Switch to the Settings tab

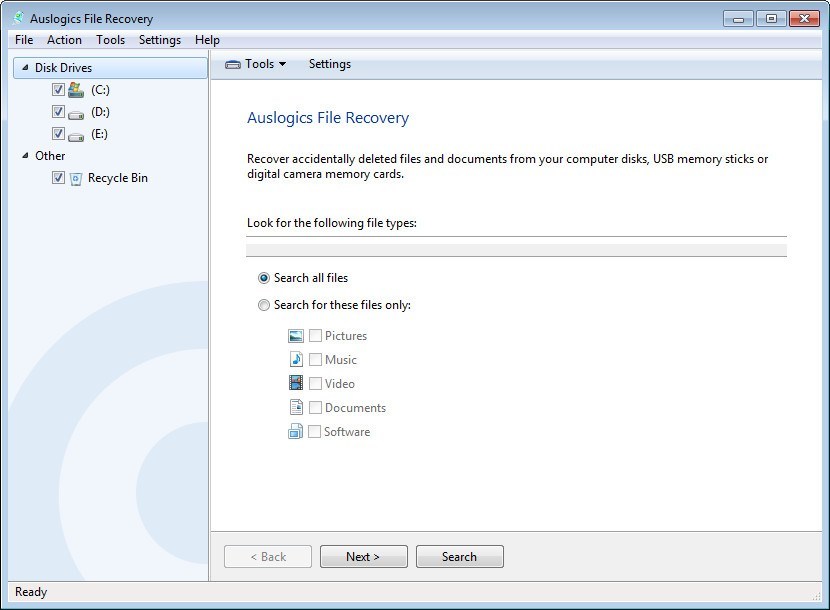[x=329, y=63]
